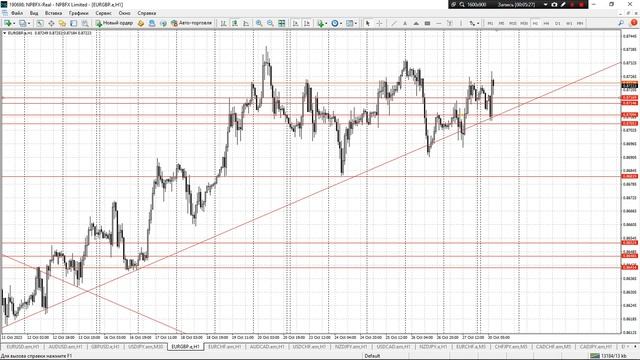The width and height of the screenshot is (640, 360).
Task: Expand the Profiles dropdown arrow
Action: [29, 23]
